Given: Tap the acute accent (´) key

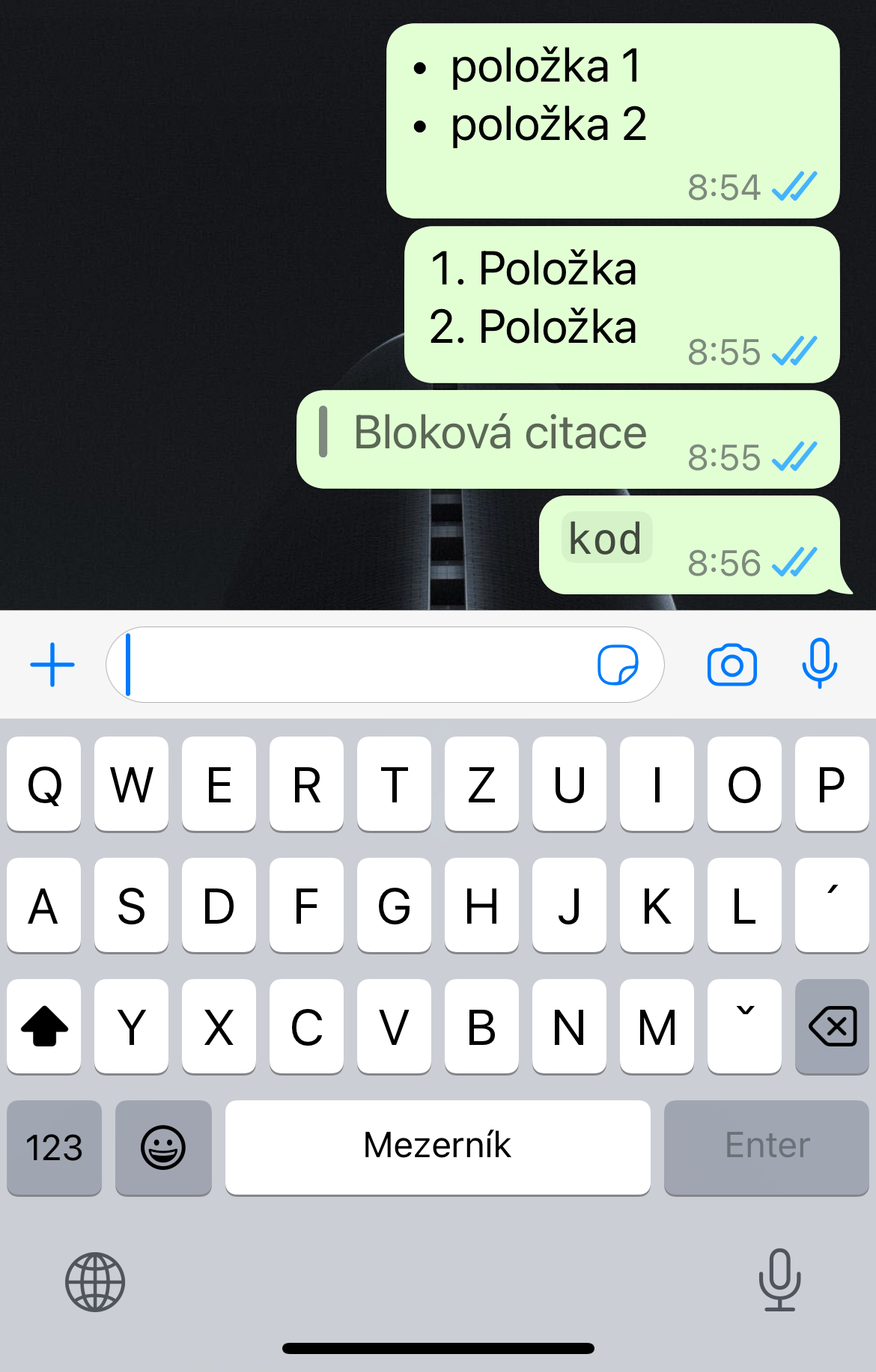Looking at the screenshot, I should coord(832,905).
